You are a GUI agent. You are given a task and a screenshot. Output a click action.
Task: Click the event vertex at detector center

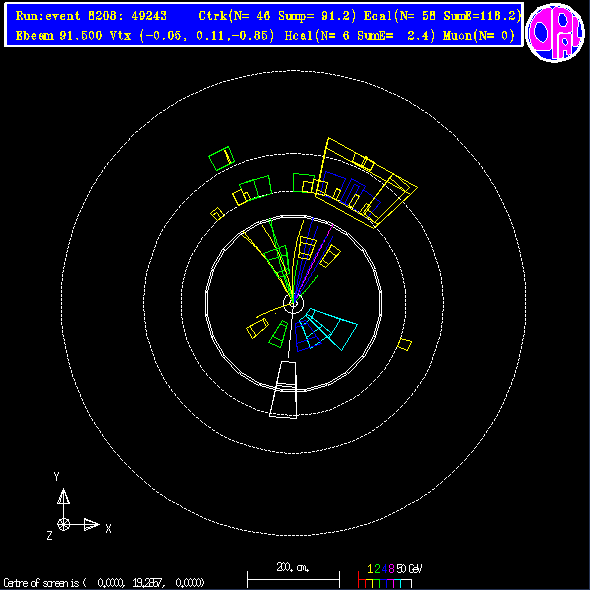click(x=293, y=303)
